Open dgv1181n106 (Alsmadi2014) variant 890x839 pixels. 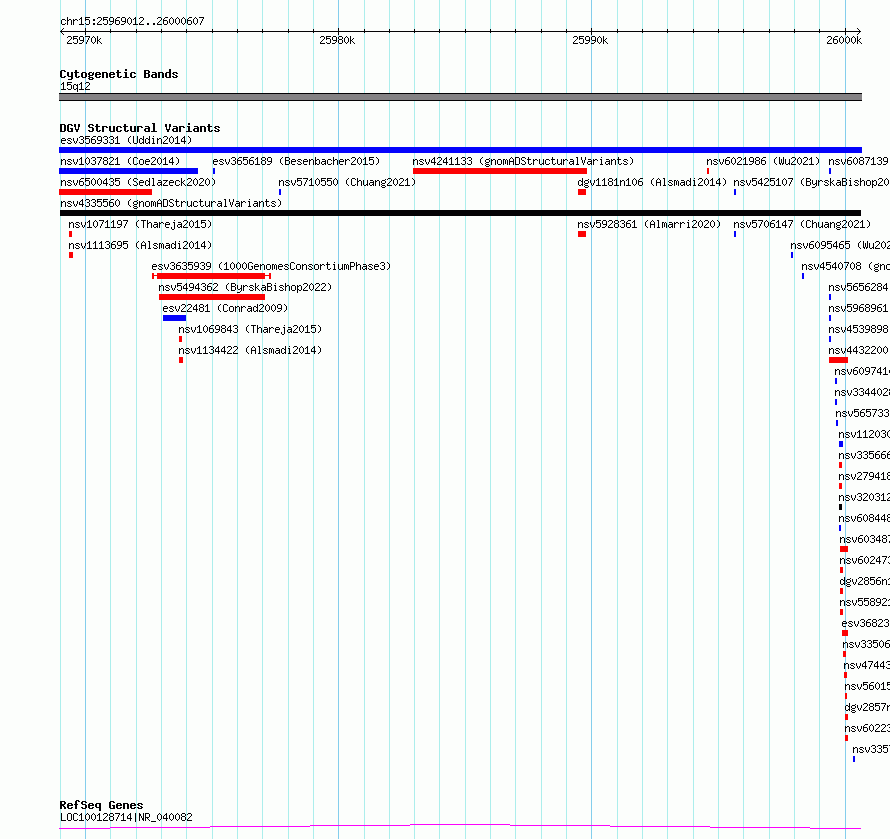pos(652,182)
